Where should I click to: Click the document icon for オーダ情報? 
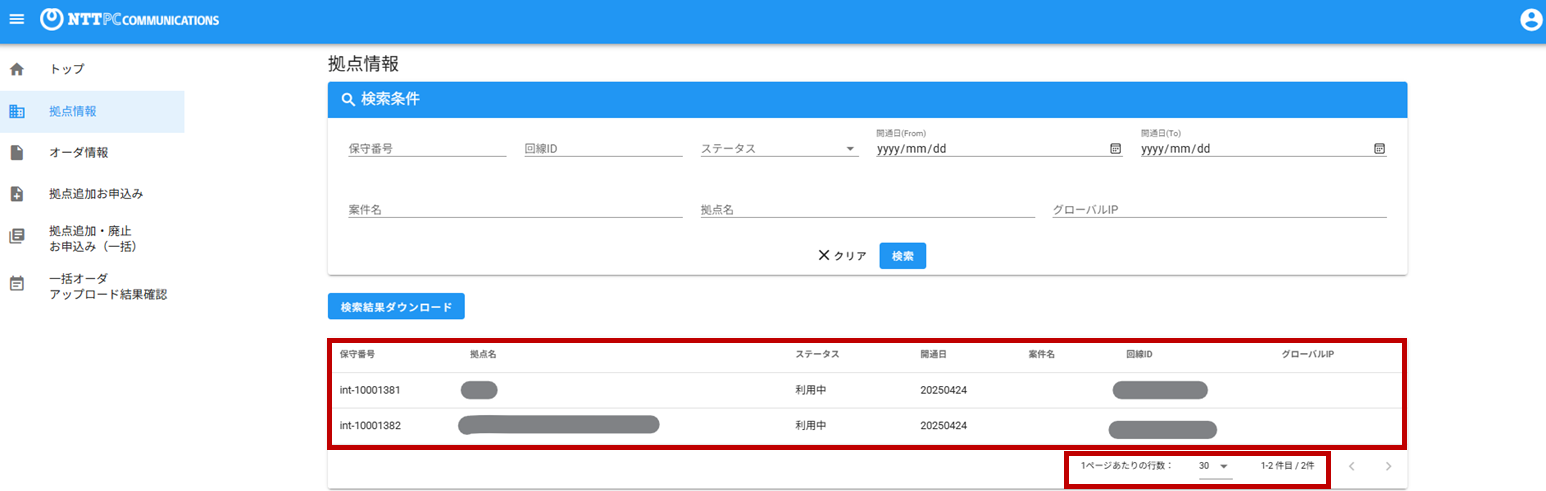16,153
